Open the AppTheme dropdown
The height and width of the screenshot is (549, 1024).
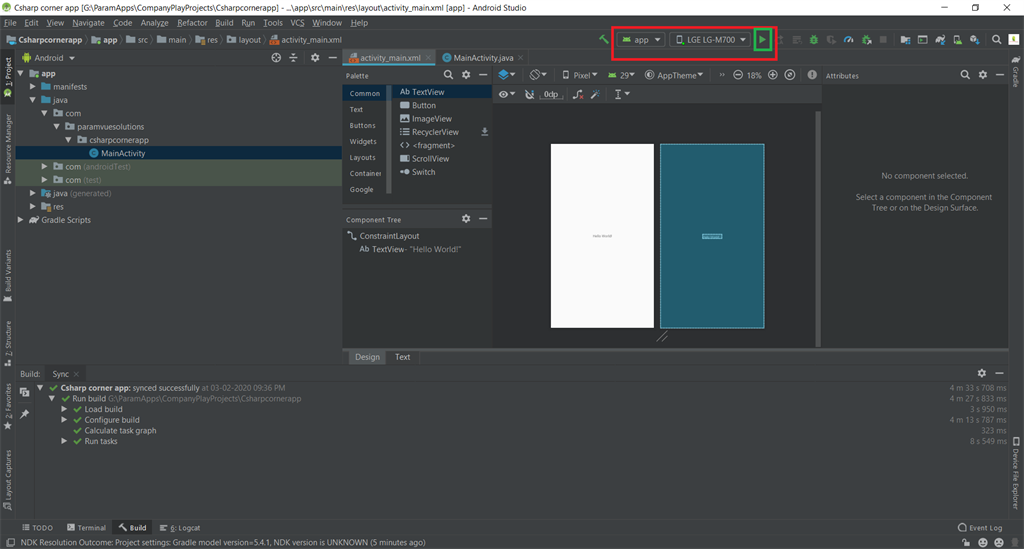coord(675,75)
